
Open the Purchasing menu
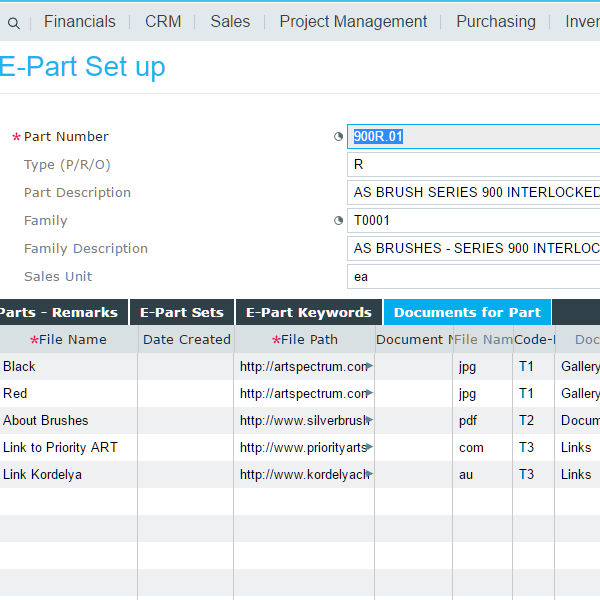495,21
